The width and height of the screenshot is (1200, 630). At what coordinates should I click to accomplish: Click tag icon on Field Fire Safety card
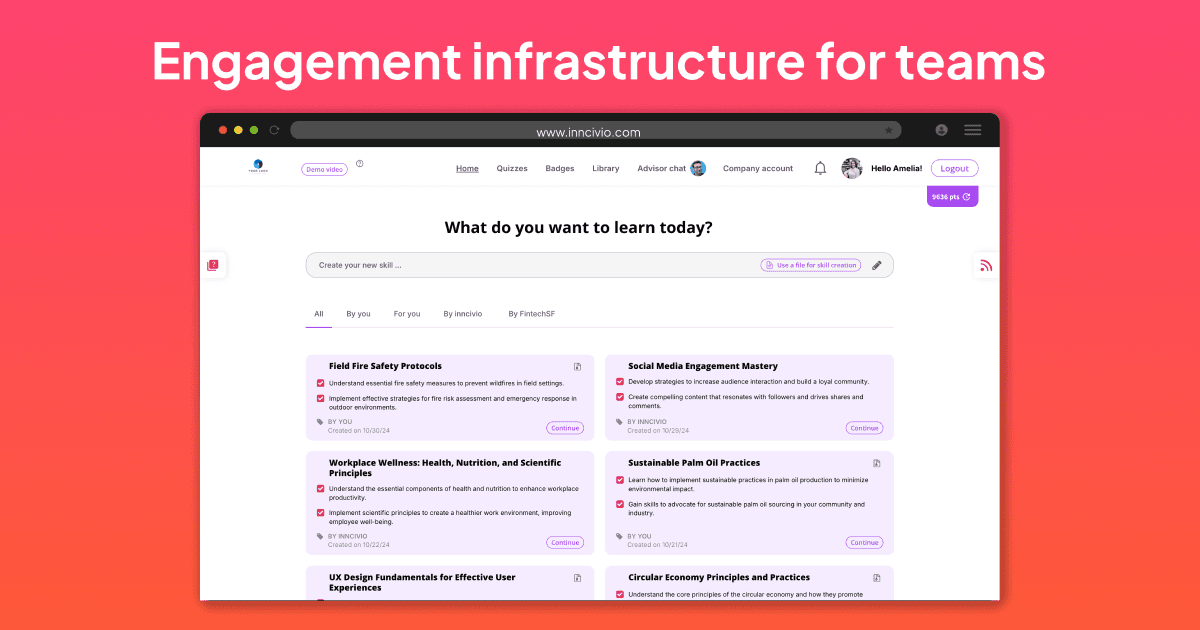[x=320, y=422]
